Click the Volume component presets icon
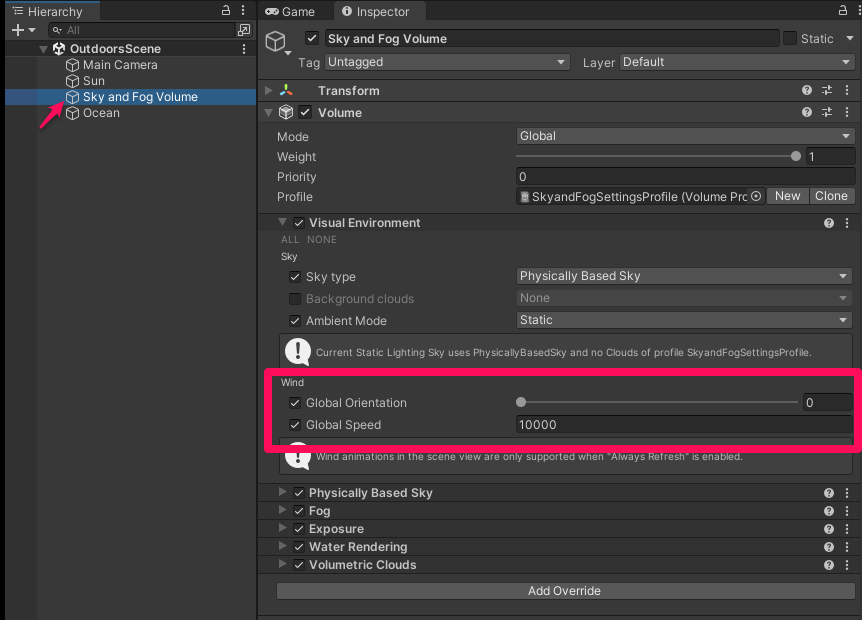Image resolution: width=862 pixels, height=620 pixels. click(826, 112)
